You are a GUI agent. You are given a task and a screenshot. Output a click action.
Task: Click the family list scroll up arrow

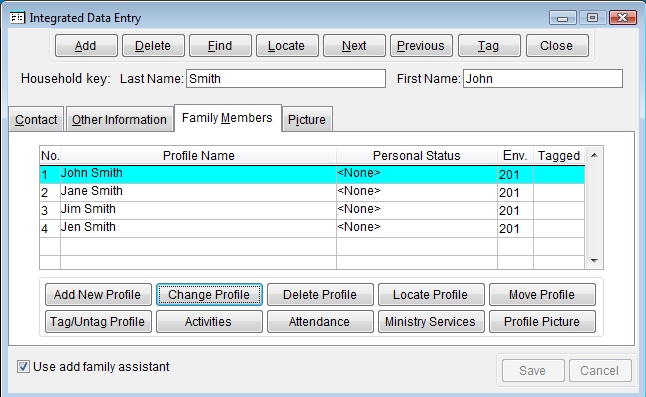tap(594, 155)
